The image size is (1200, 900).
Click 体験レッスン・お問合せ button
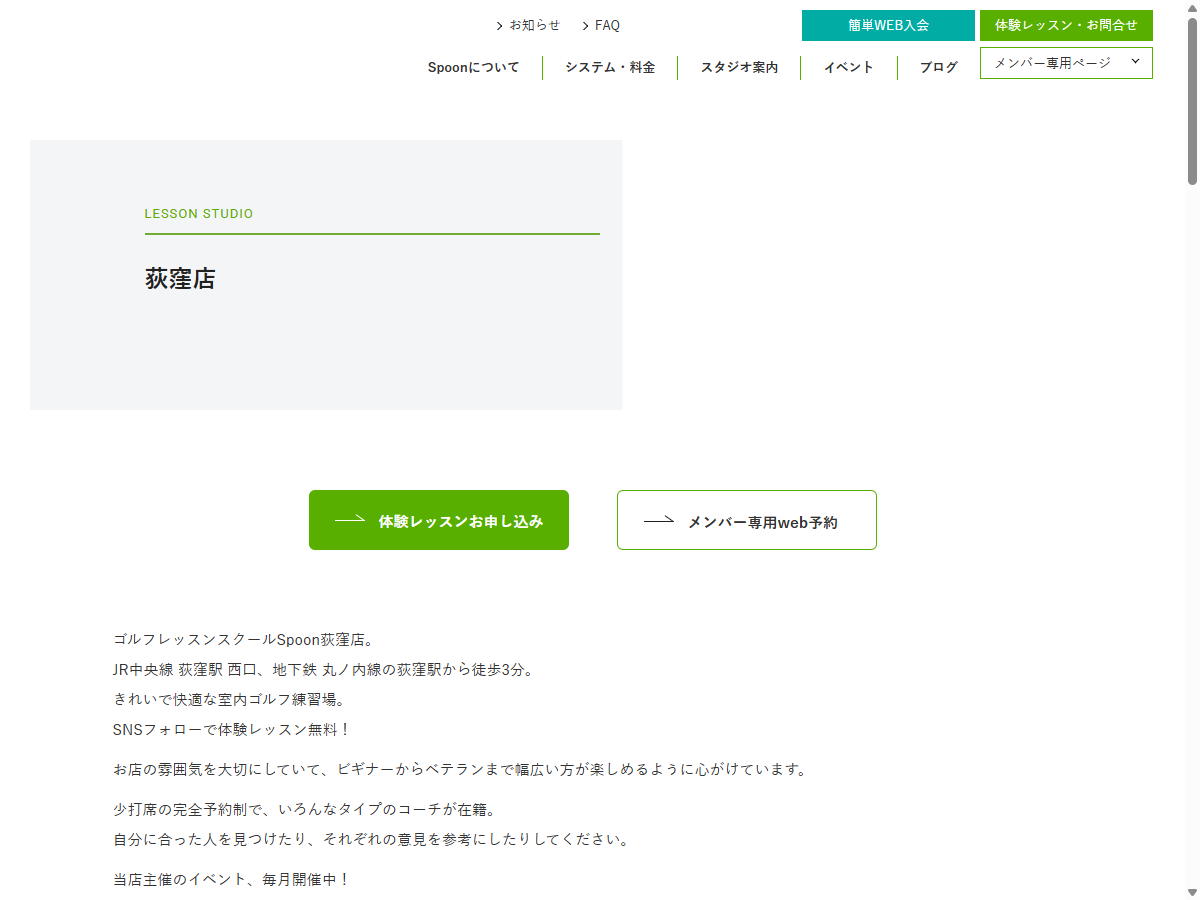point(1066,25)
